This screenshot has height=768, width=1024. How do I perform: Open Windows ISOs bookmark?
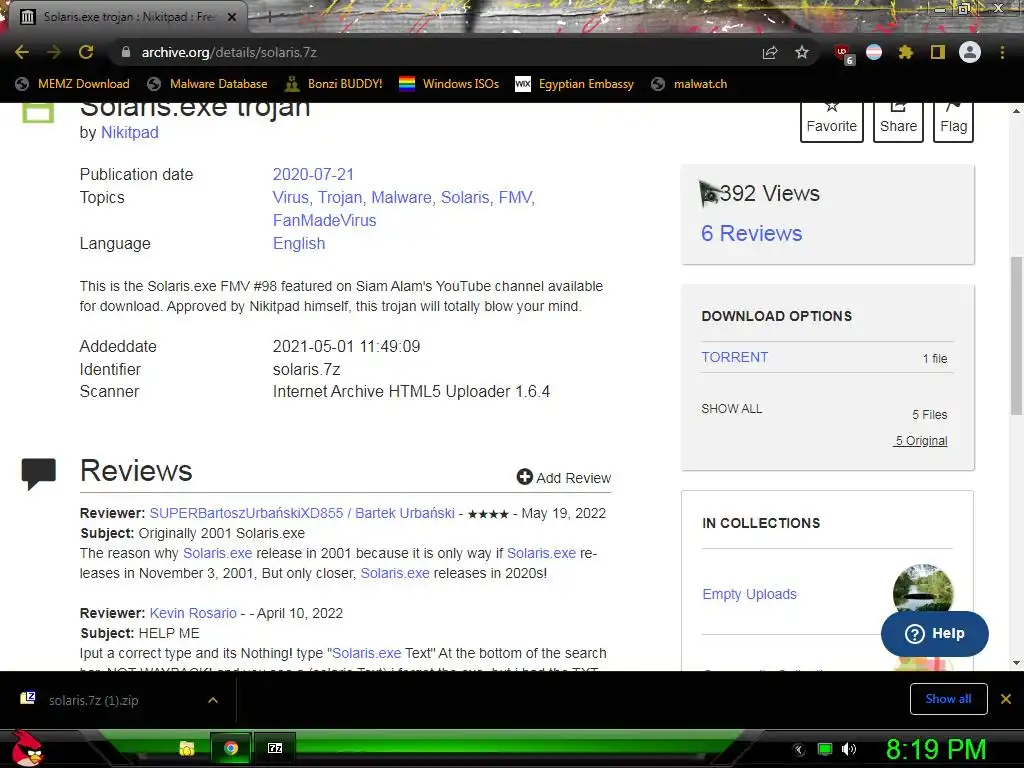[x=449, y=84]
